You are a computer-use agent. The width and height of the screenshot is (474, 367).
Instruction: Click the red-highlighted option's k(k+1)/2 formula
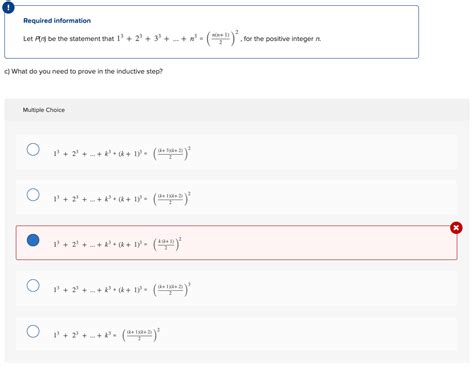(x=117, y=244)
